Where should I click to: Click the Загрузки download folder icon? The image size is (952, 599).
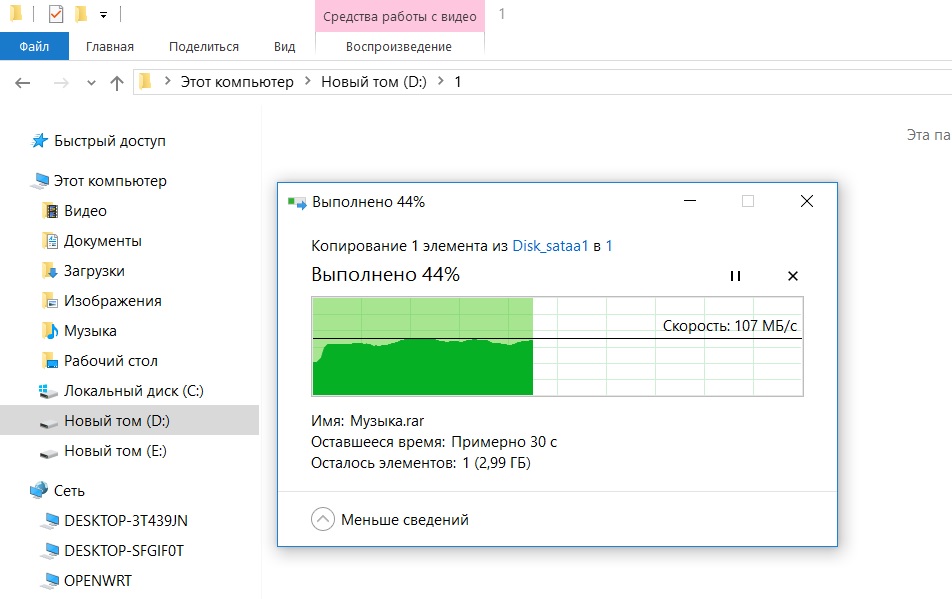pos(50,271)
